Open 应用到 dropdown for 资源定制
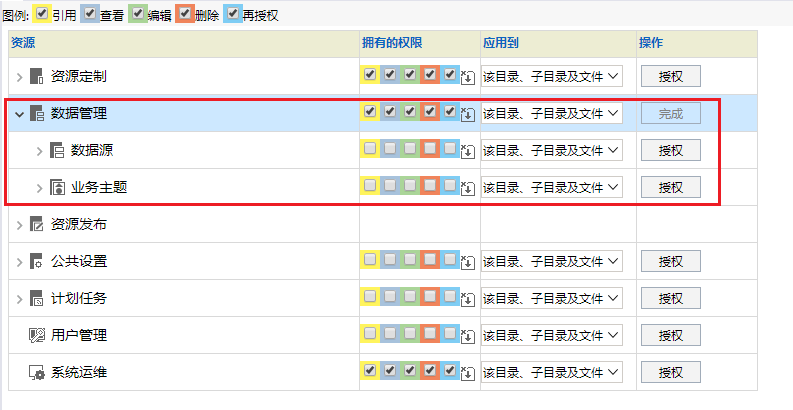The height and width of the screenshot is (410, 793). 552,76
